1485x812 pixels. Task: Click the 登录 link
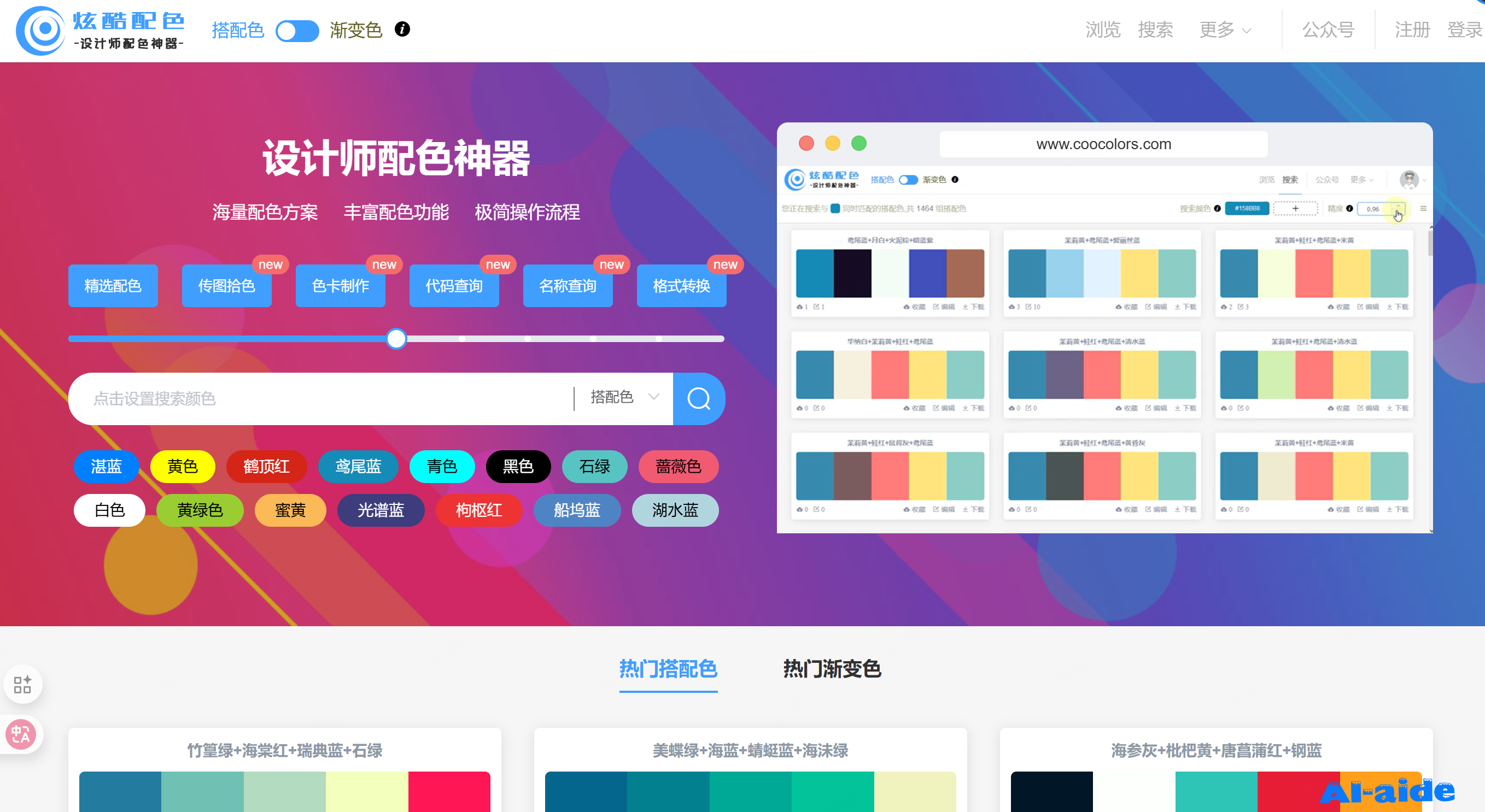tap(1465, 30)
